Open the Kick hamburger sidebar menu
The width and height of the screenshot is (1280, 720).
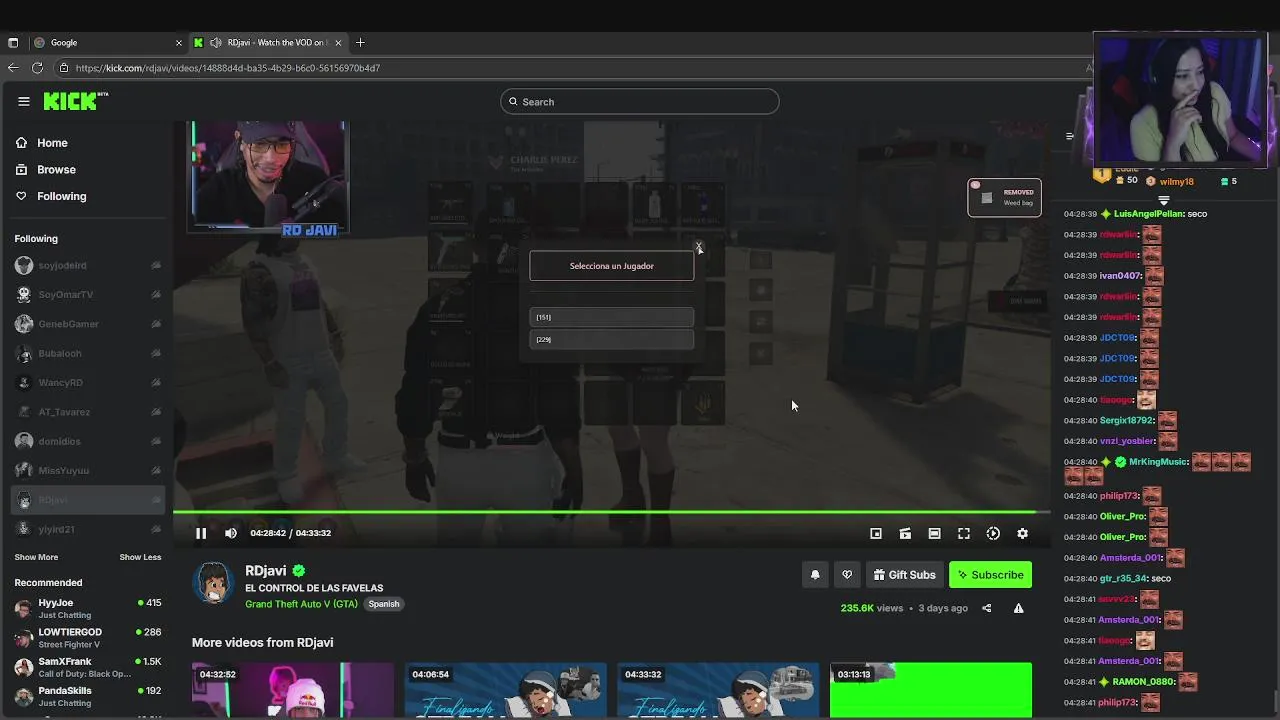pyautogui.click(x=24, y=101)
